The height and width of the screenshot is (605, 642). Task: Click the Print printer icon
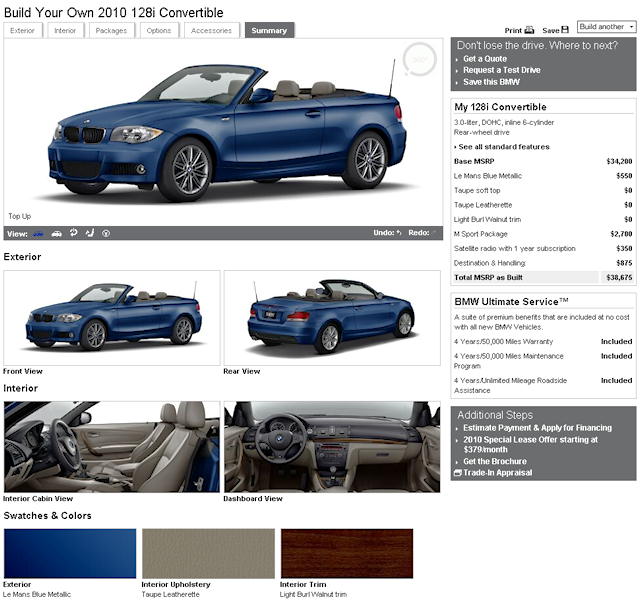tap(529, 30)
